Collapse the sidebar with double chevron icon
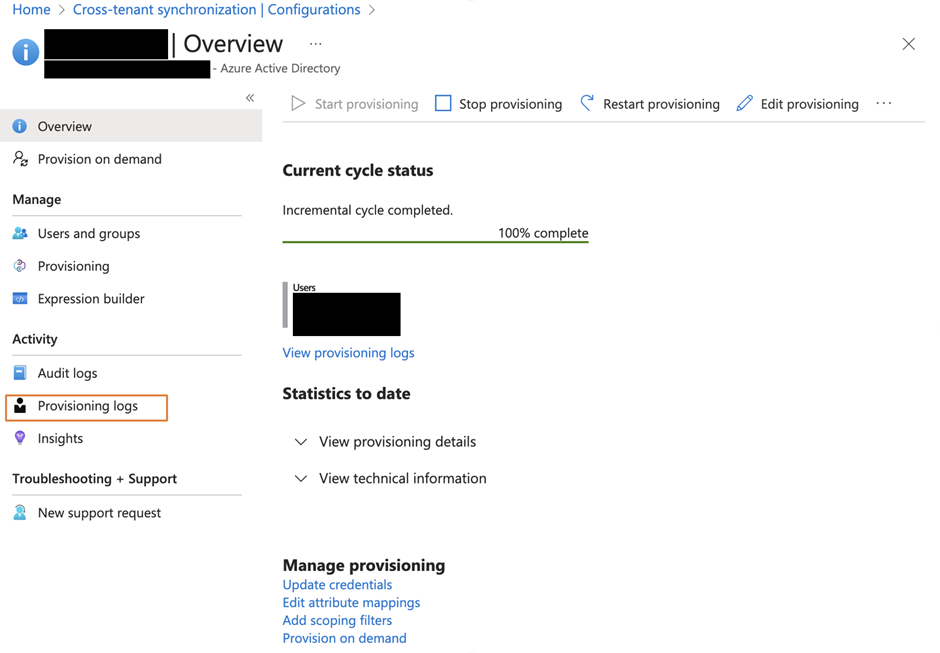 250,98
